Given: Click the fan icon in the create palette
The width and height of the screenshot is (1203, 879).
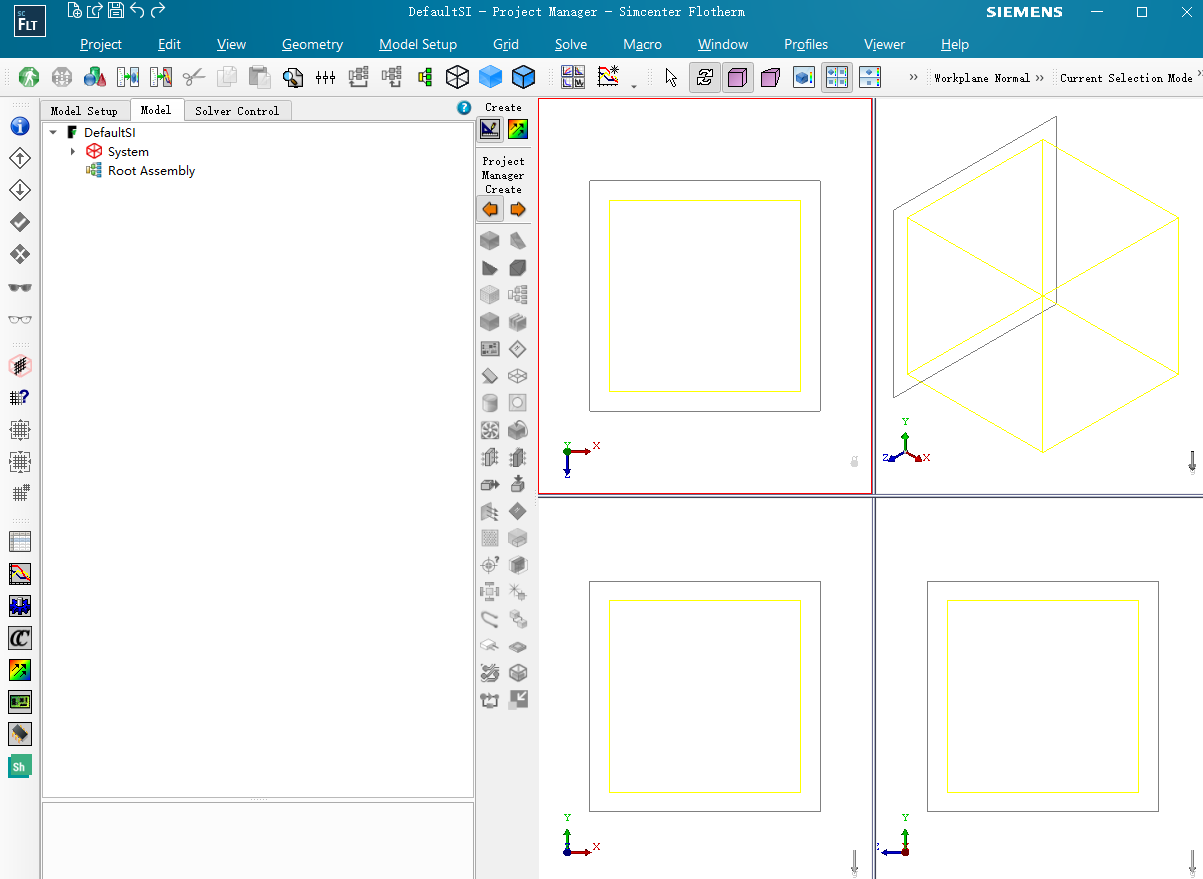Looking at the screenshot, I should pyautogui.click(x=490, y=430).
